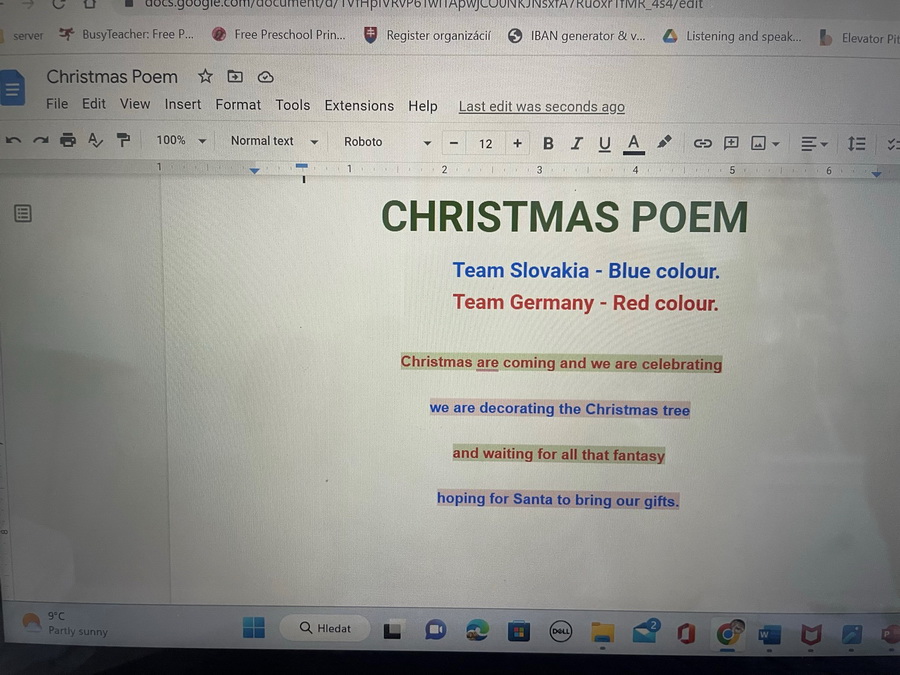Click the spelling and grammar check icon

[96, 141]
